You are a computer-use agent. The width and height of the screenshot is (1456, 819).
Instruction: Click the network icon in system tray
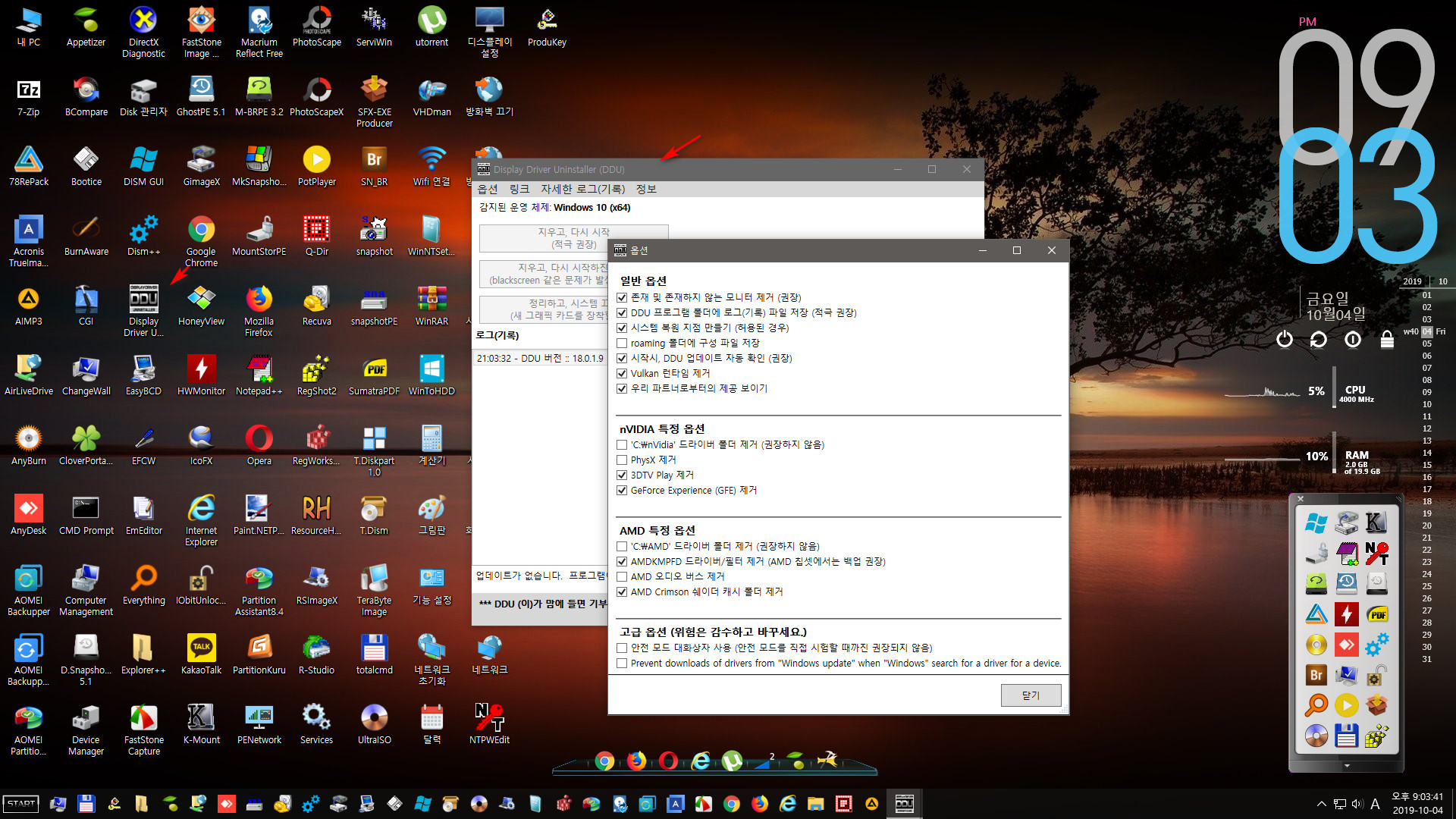pyautogui.click(x=1340, y=804)
